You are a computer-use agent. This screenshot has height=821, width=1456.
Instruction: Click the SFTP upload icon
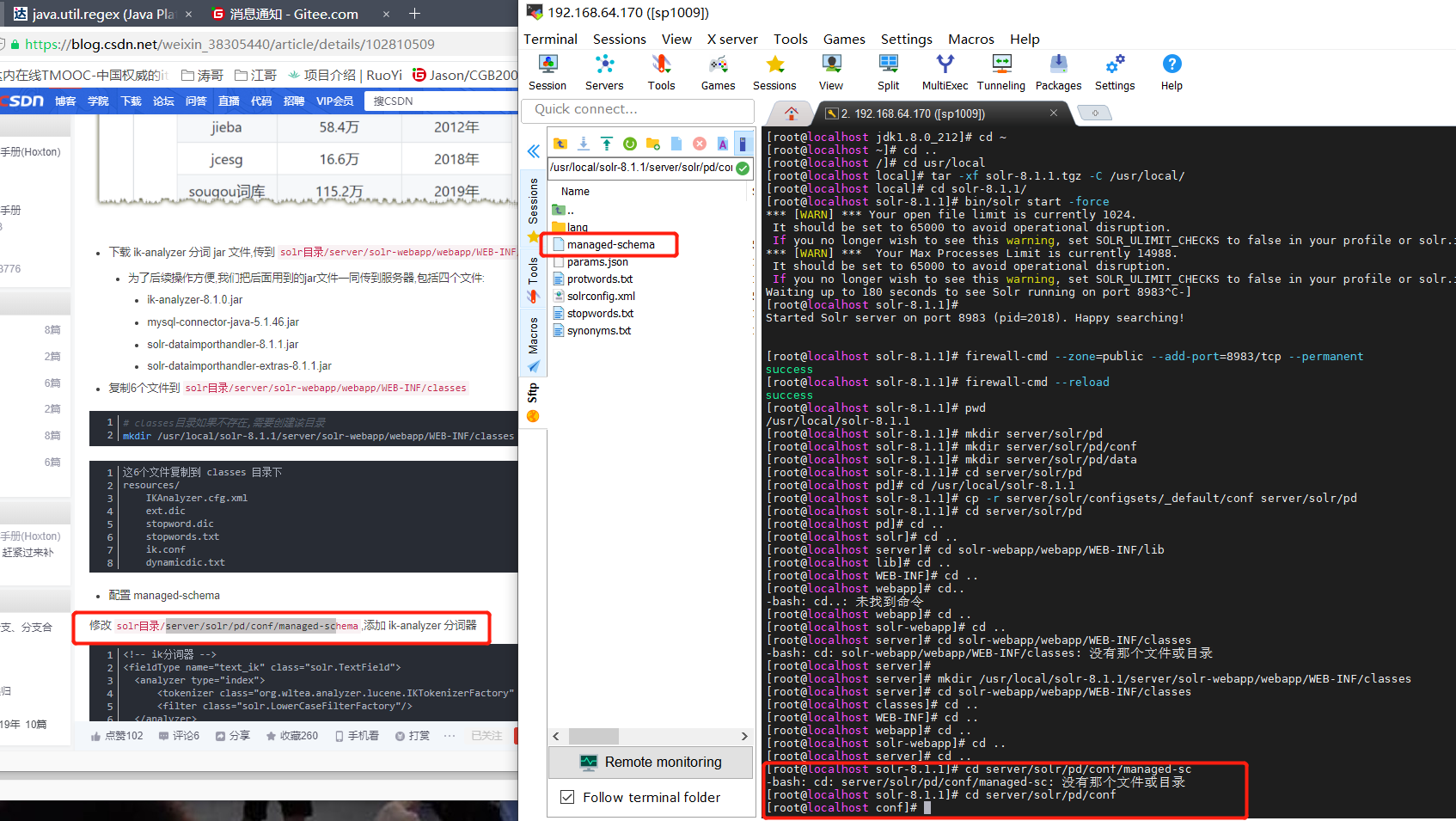[607, 144]
